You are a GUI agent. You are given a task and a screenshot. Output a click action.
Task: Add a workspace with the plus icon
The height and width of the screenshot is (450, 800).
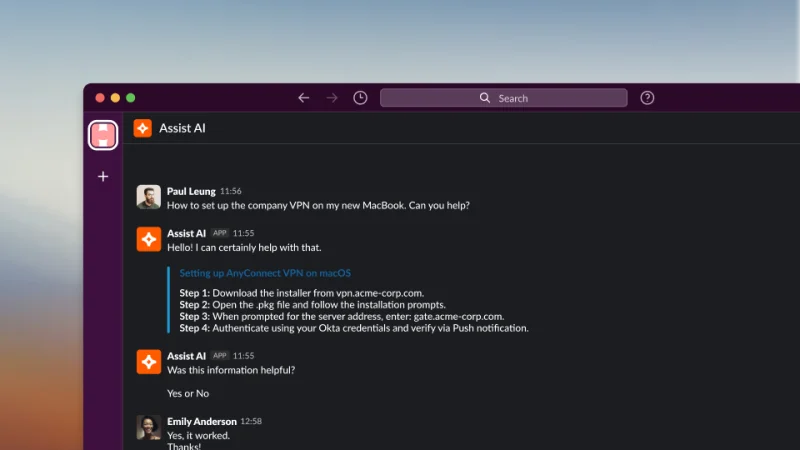[x=103, y=177]
